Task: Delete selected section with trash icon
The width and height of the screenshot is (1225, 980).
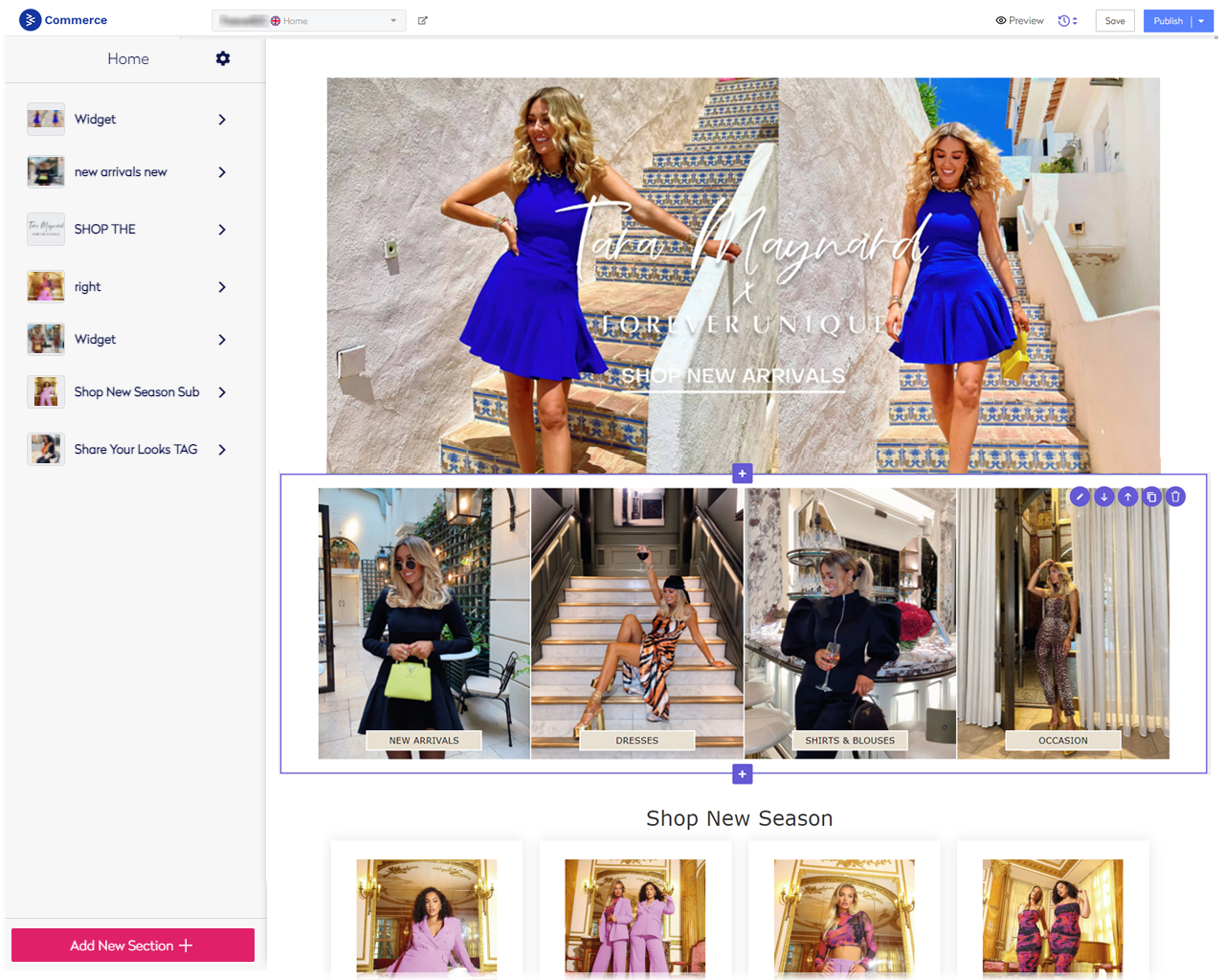Action: 1175,497
